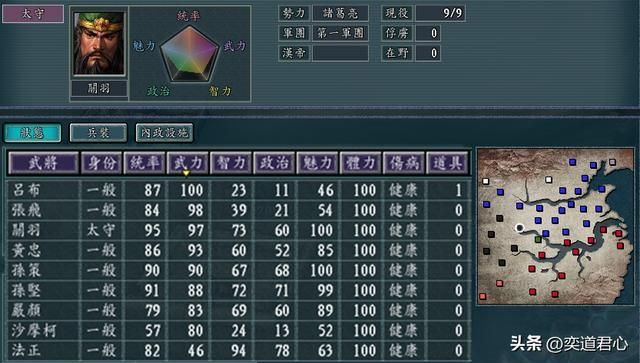This screenshot has height=363, width=640.
Task: Sort by 傷病 column header
Action: coord(404,163)
